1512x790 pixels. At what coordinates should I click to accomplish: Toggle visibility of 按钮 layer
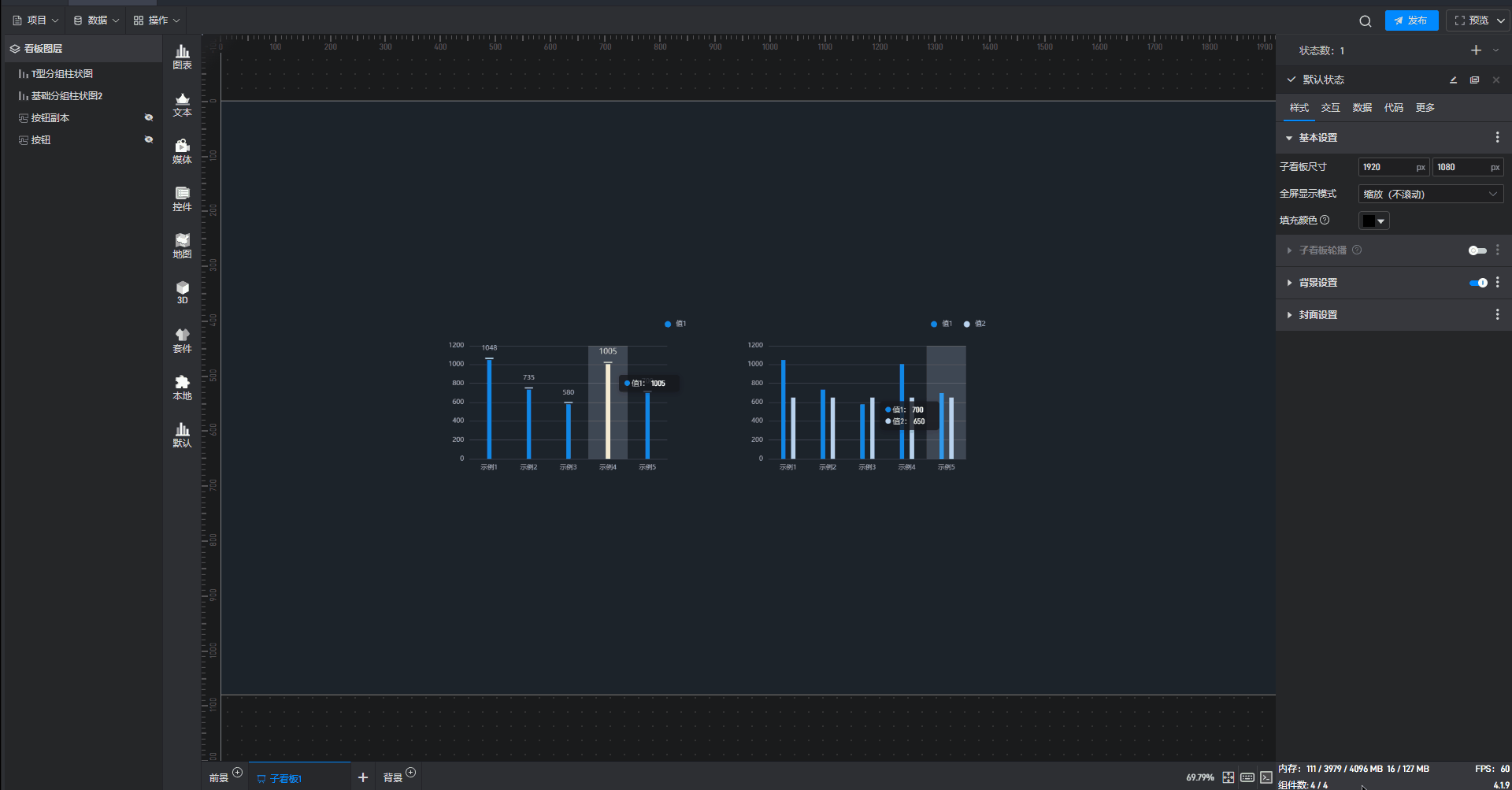148,140
